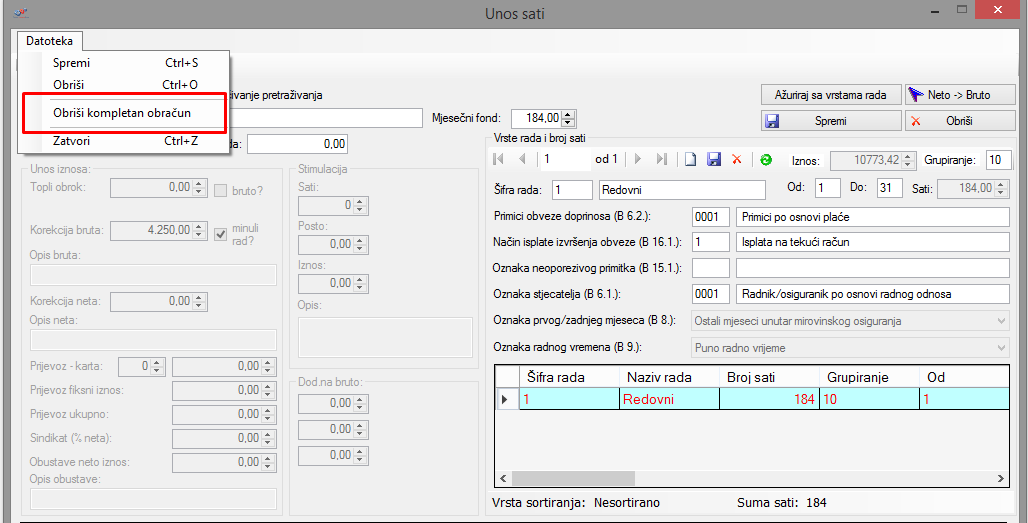1028x523 pixels.
Task: Select 'Obriši kompletan obračun' menu entry
Action: click(x=122, y=113)
